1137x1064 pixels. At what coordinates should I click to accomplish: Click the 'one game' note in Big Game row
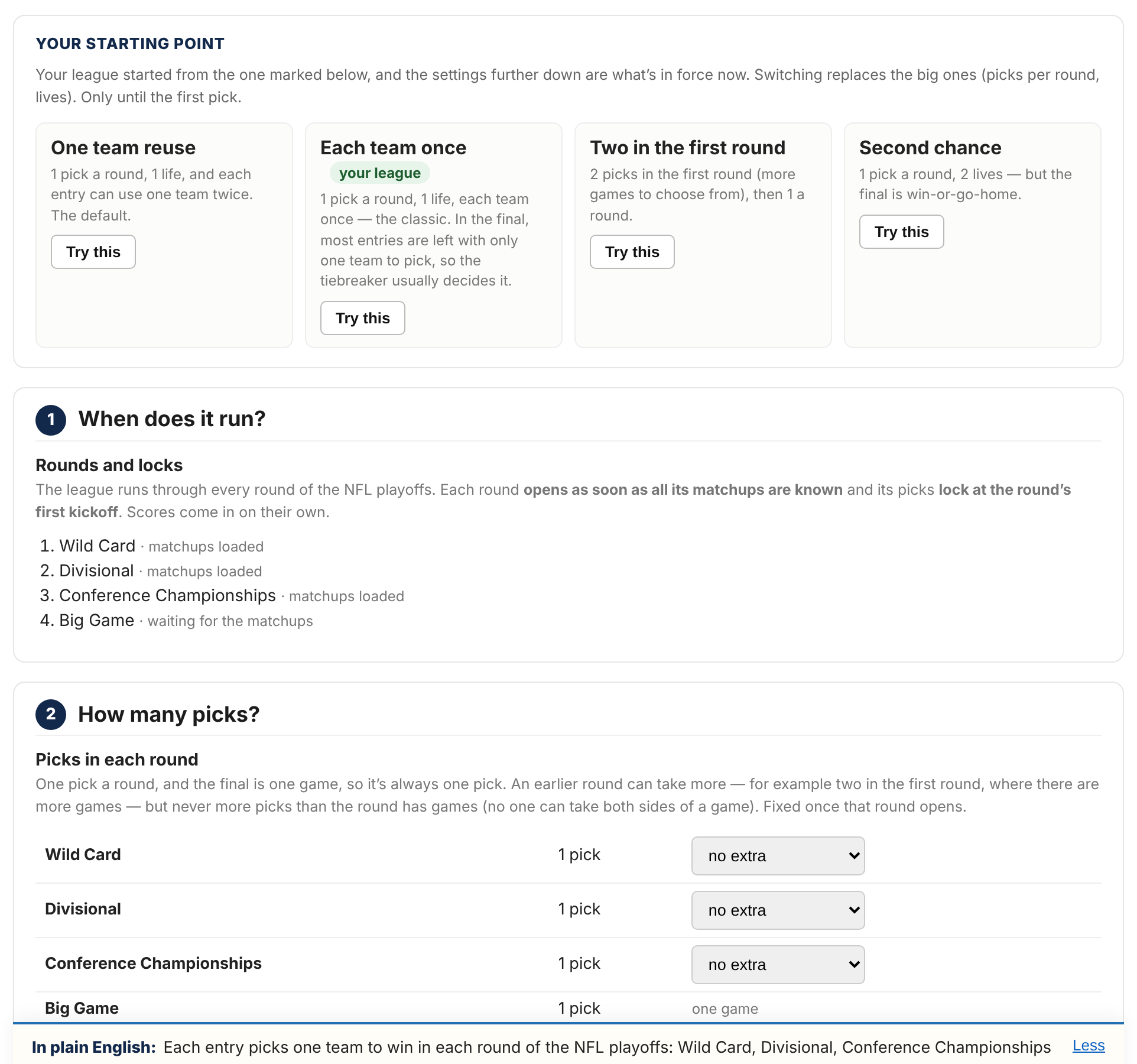pyautogui.click(x=725, y=1009)
